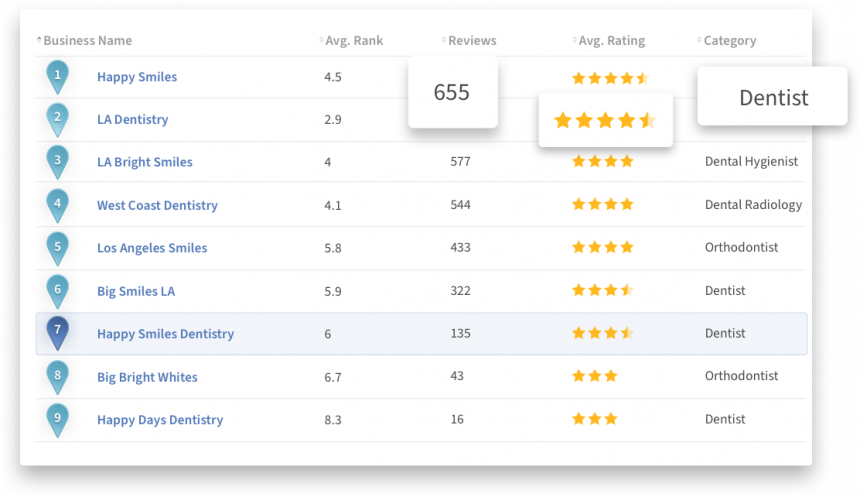Open the LA Dentistry business link
This screenshot has width=860, height=497.
point(132,120)
